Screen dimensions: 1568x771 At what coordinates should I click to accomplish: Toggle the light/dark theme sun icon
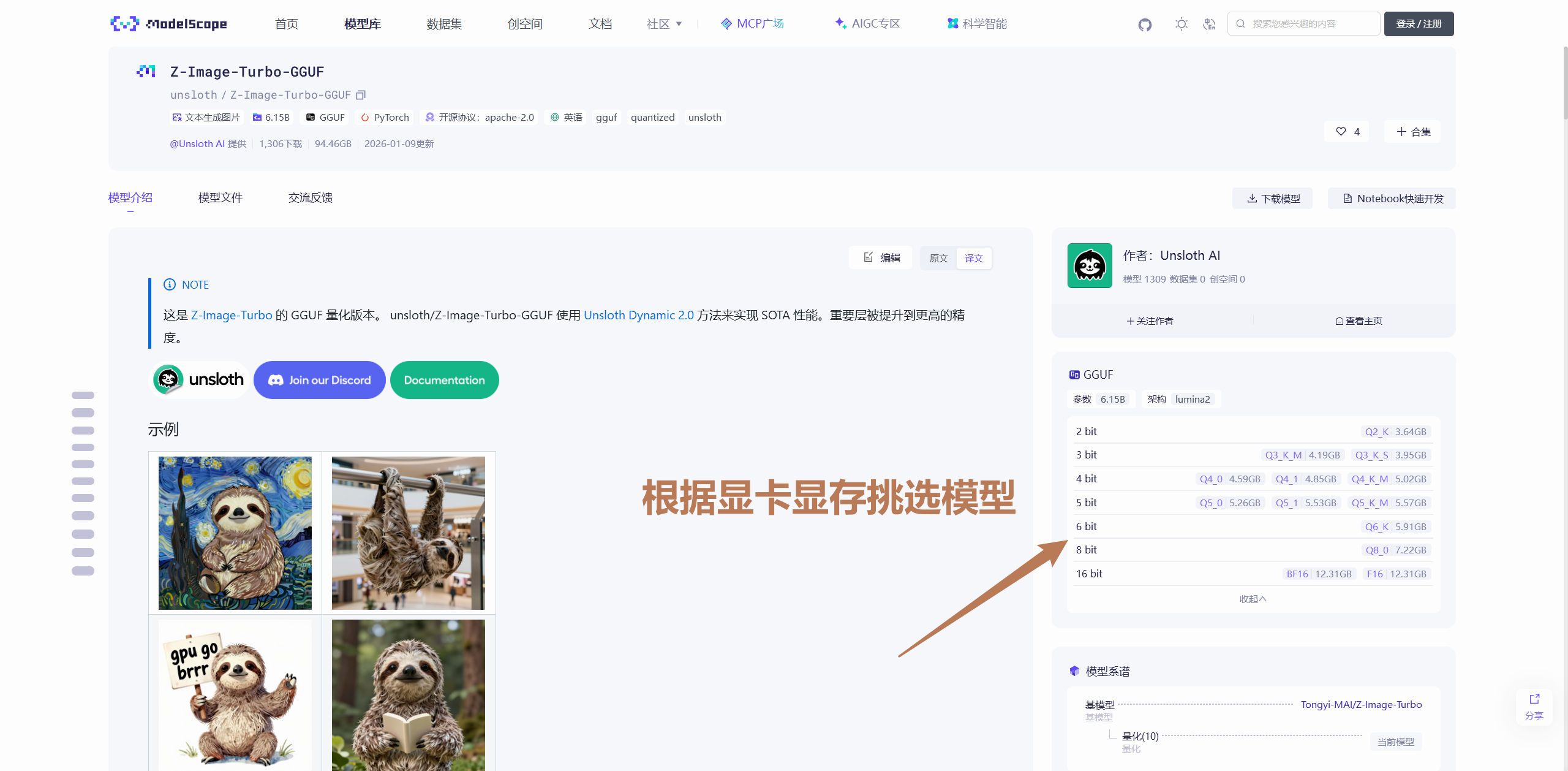click(x=1182, y=24)
